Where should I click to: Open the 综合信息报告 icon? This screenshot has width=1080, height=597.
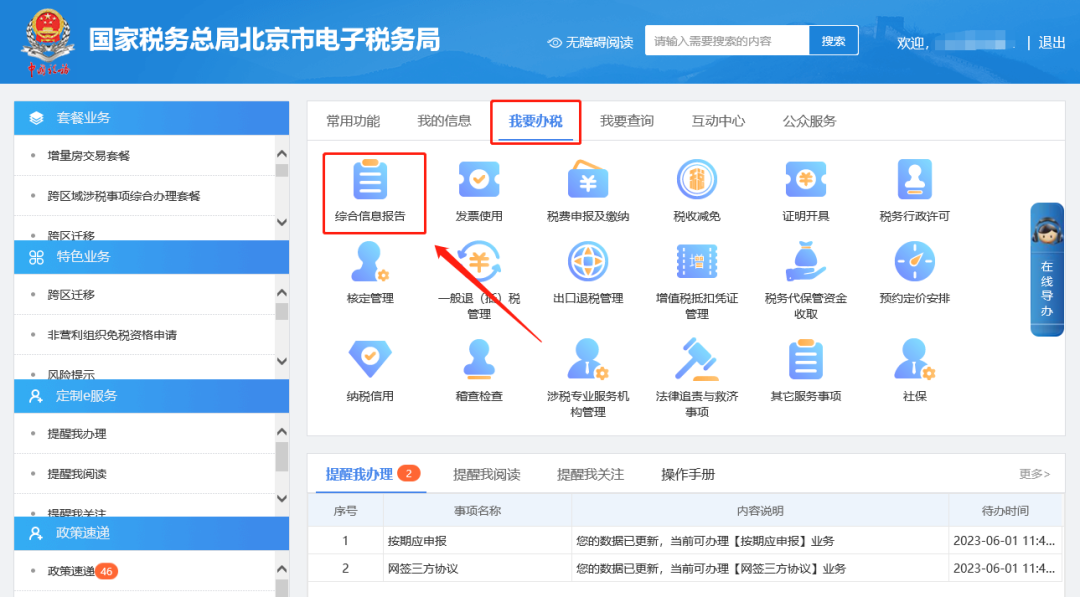(370, 180)
